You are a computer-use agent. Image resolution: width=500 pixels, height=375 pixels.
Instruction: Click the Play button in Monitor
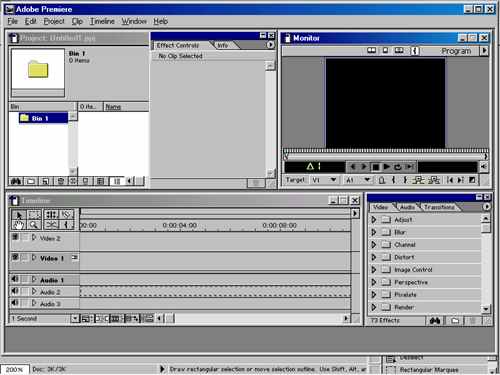click(x=387, y=167)
